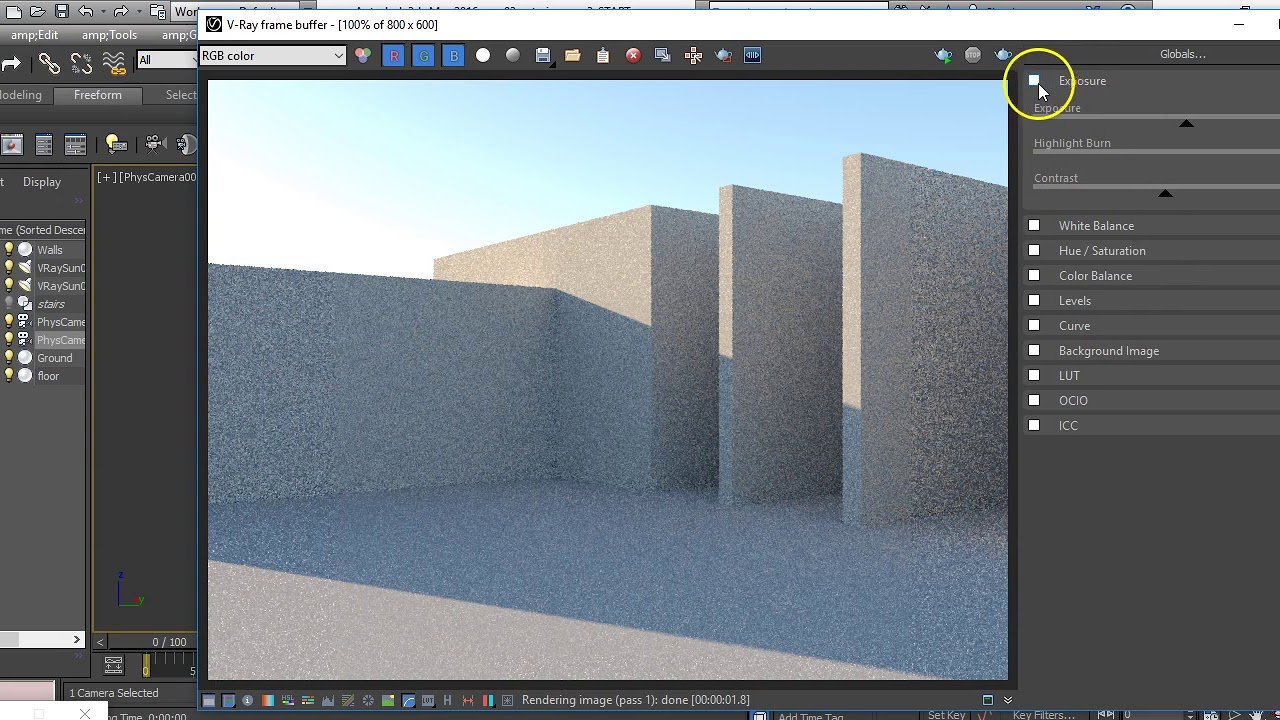
Task: Toggle the green channel button
Action: pos(424,56)
